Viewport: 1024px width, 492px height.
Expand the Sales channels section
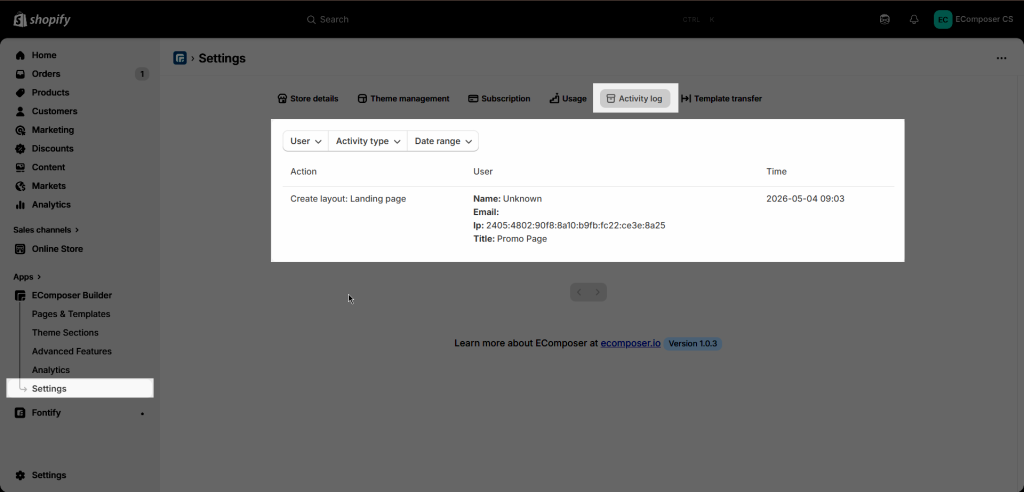point(46,230)
